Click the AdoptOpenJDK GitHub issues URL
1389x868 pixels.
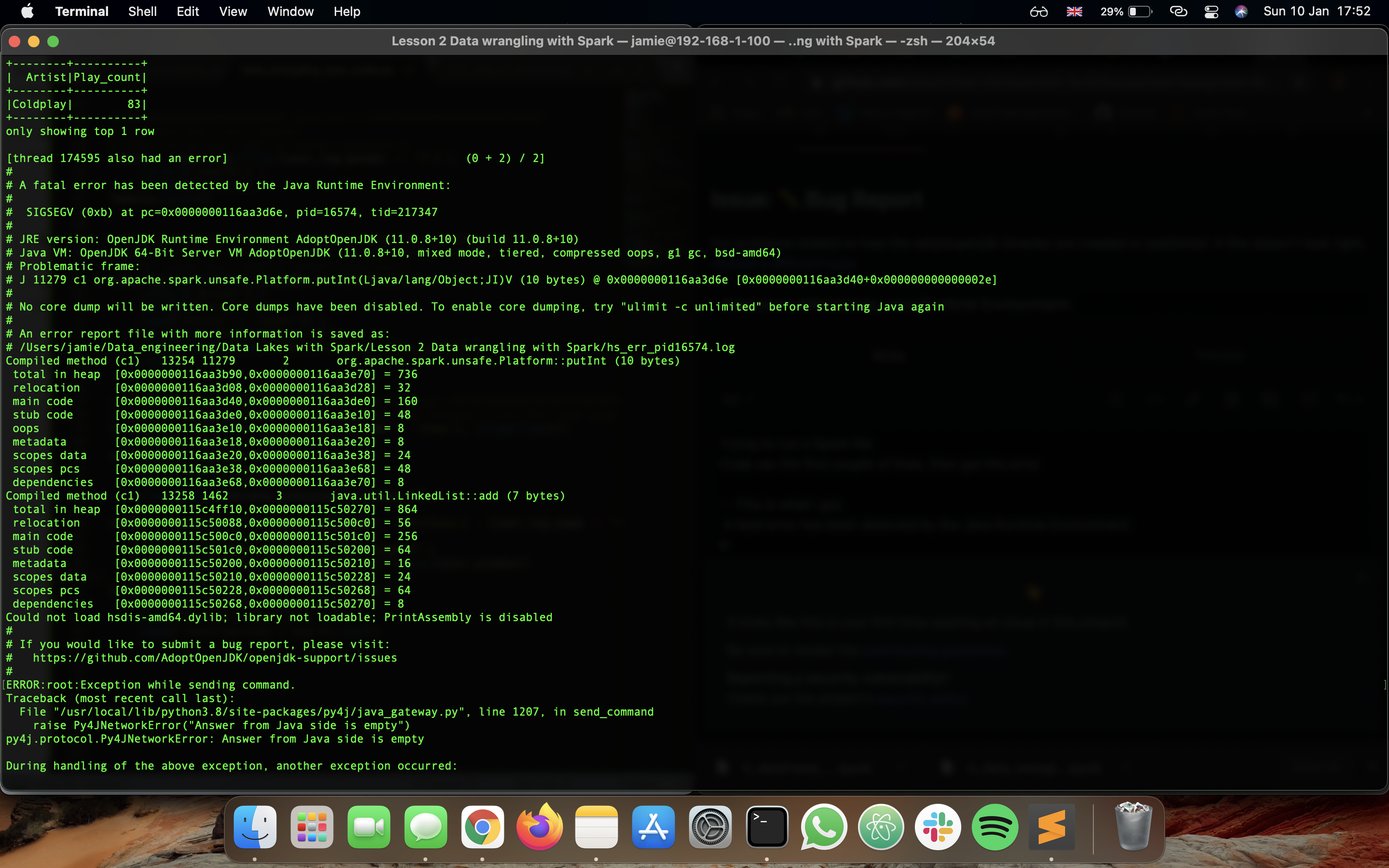pos(215,658)
